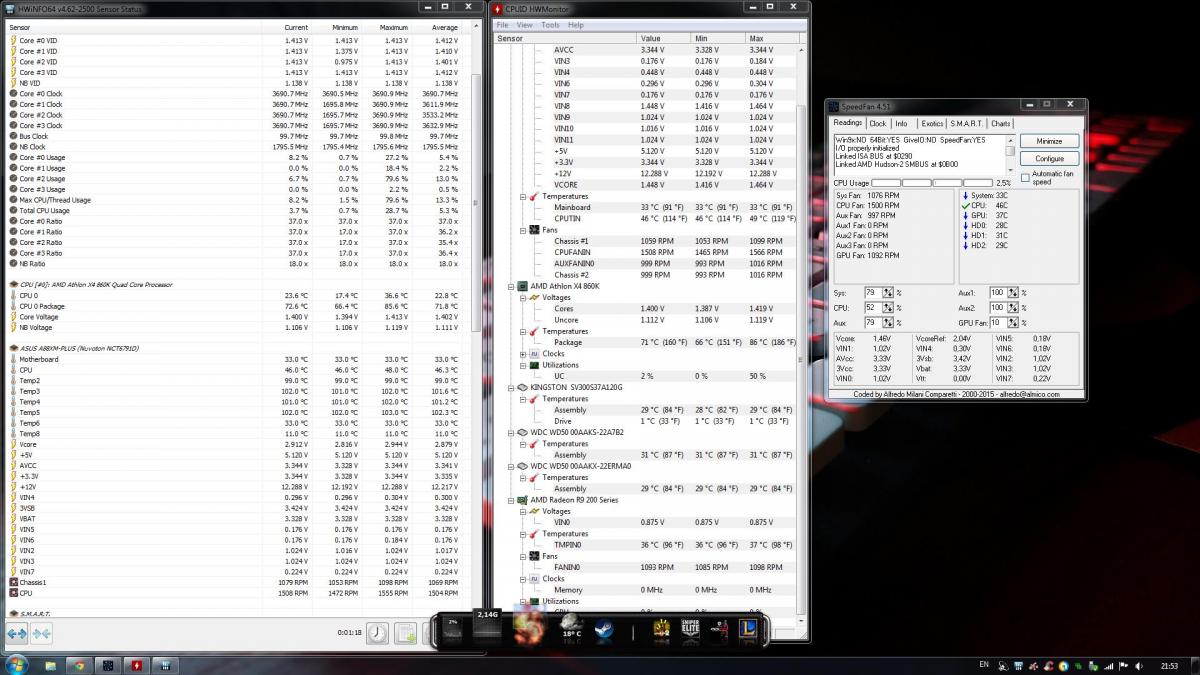Launch Sniper Elite from the dock
Viewport: 1200px width, 675px height.
690,629
